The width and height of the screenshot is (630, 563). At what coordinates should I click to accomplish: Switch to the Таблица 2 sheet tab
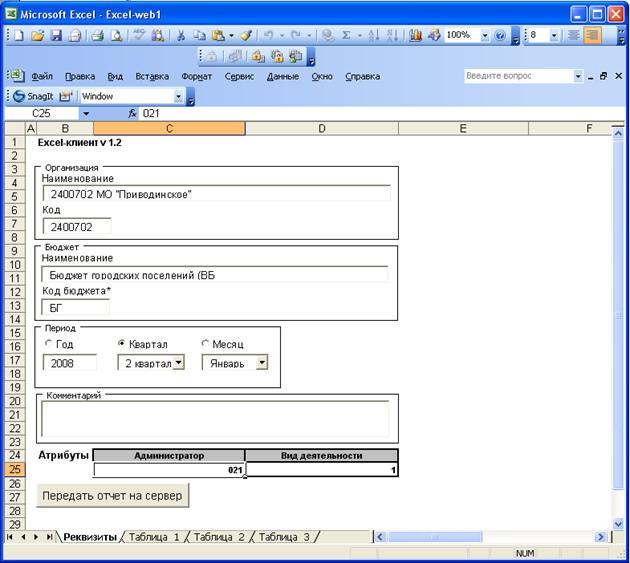click(x=220, y=537)
